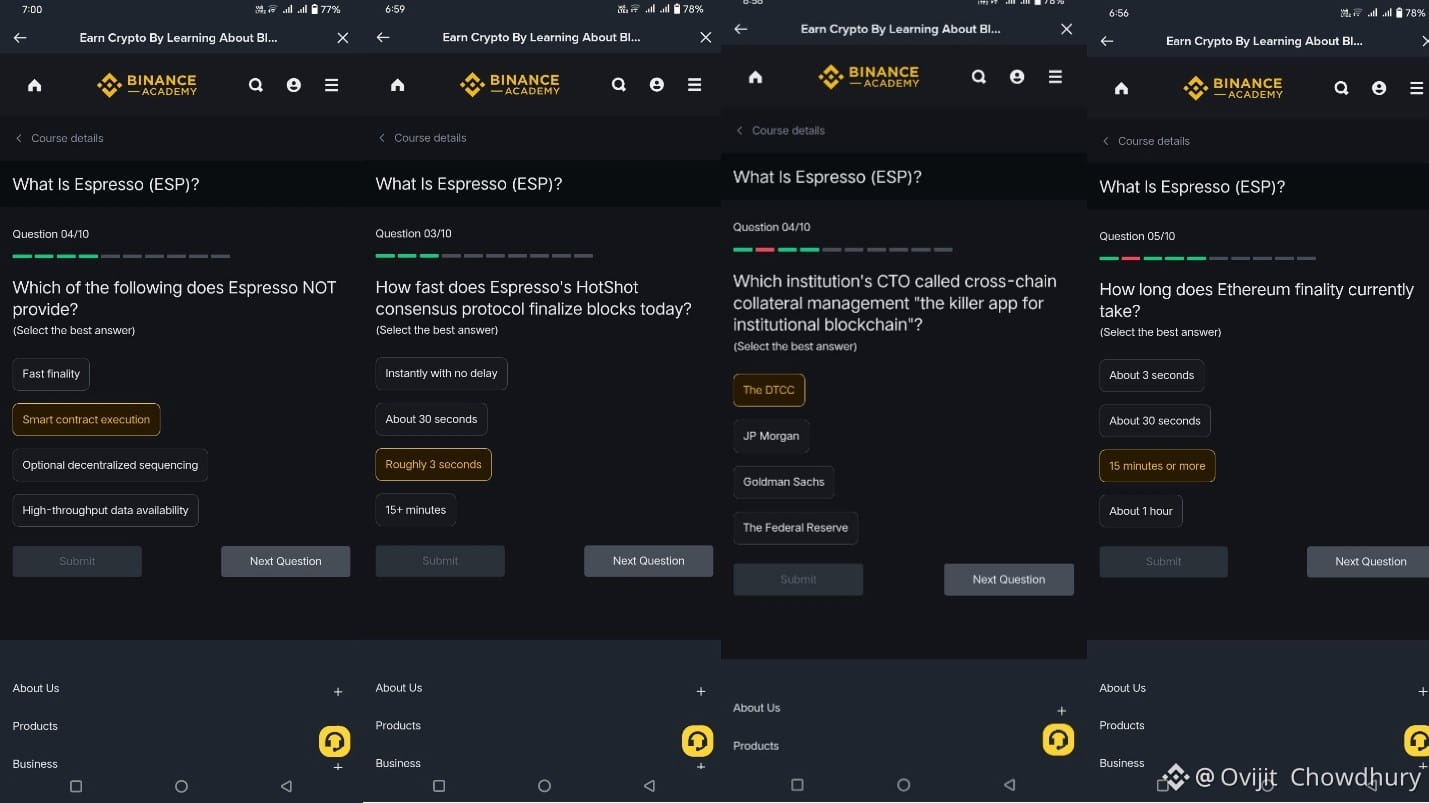Open the profile icon in the 7:00 screen
Viewport: 1429px width, 803px height.
(x=294, y=86)
